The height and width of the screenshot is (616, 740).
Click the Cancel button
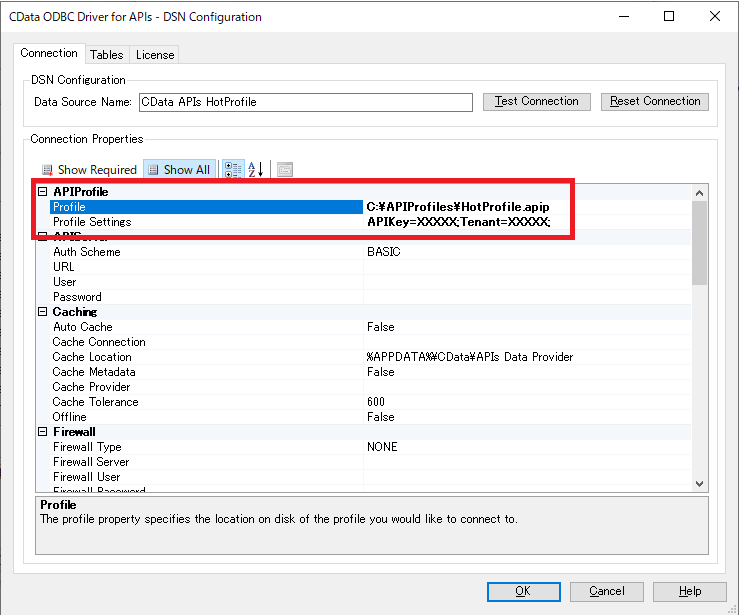coord(606,591)
